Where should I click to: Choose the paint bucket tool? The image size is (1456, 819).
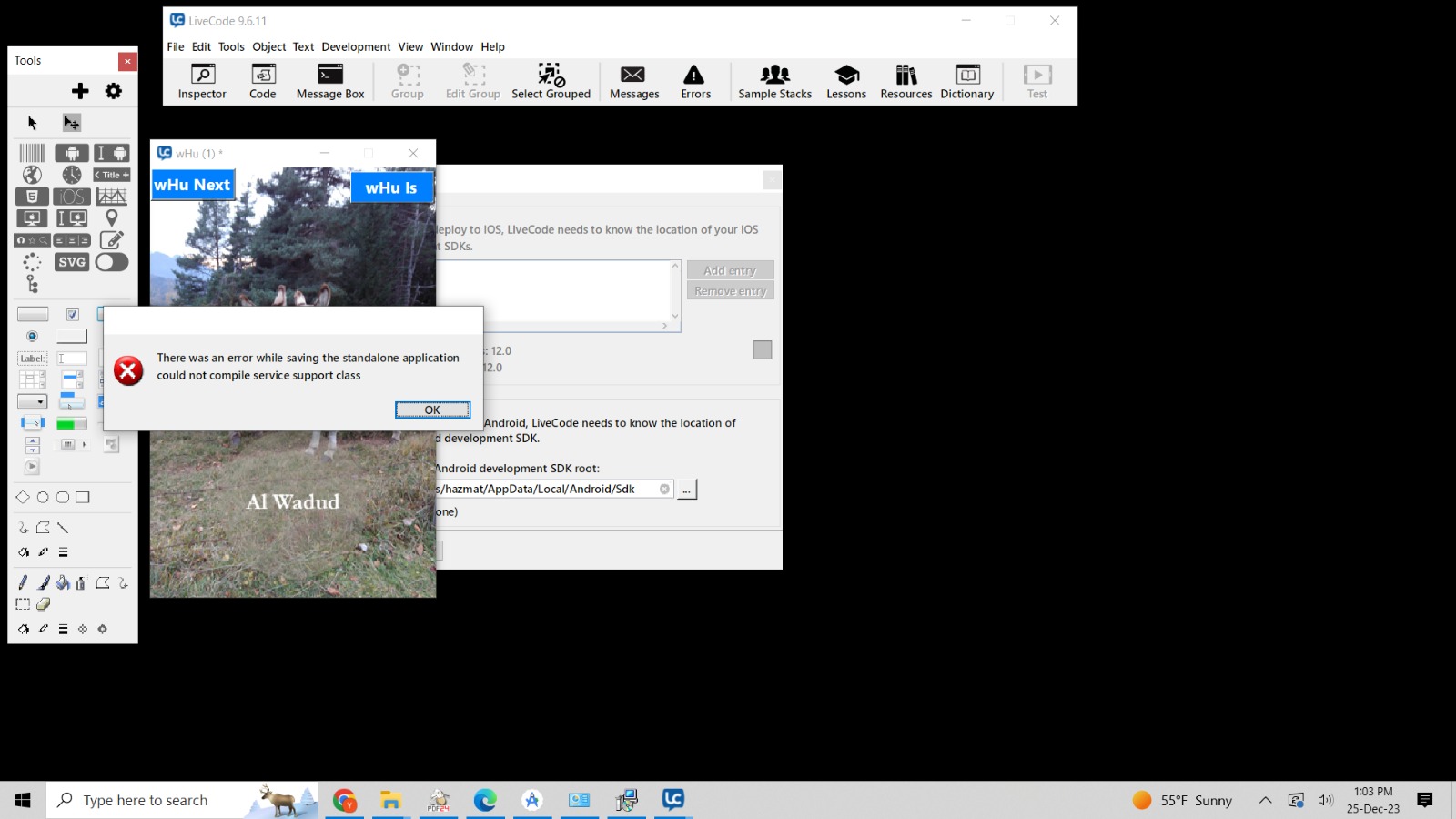63,582
